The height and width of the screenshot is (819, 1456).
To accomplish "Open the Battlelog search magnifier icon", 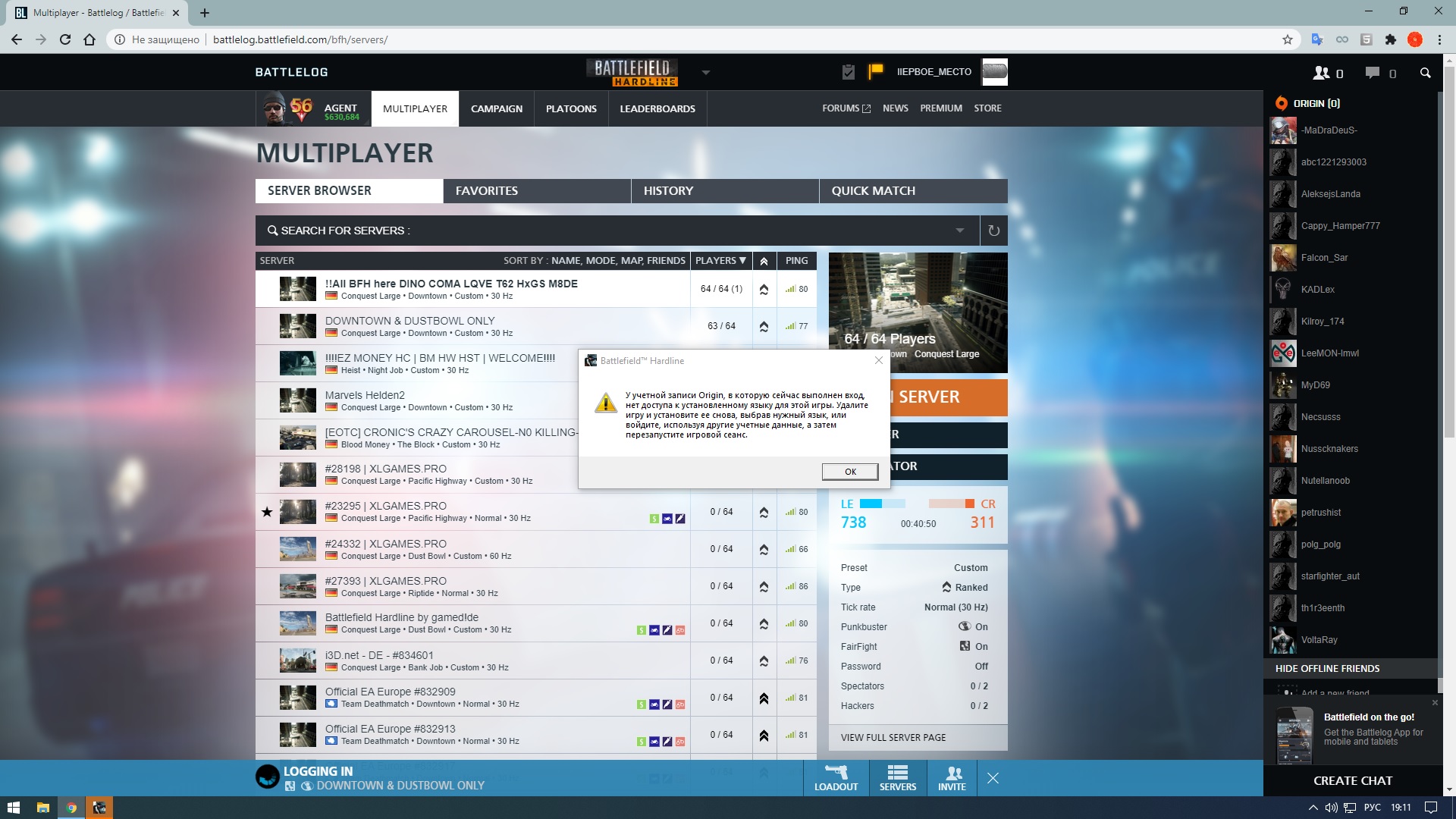I will coord(1425,73).
